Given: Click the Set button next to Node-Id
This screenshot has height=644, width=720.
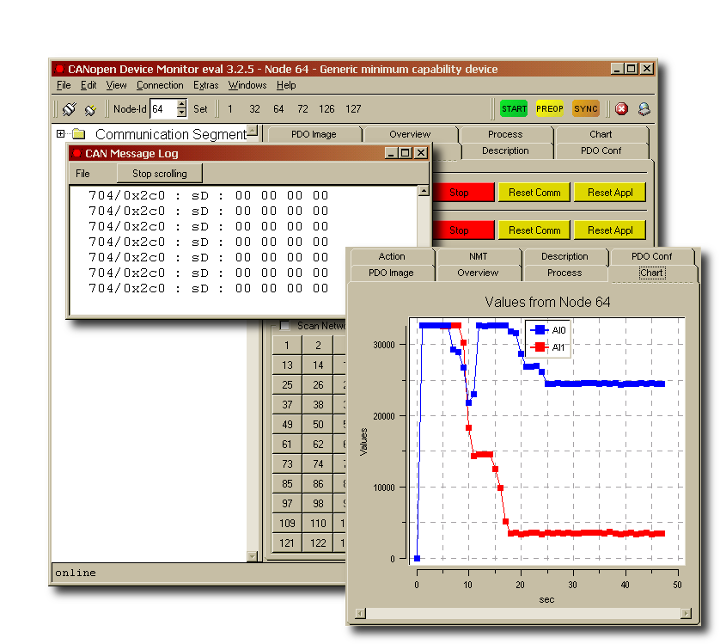Looking at the screenshot, I should pos(200,109).
